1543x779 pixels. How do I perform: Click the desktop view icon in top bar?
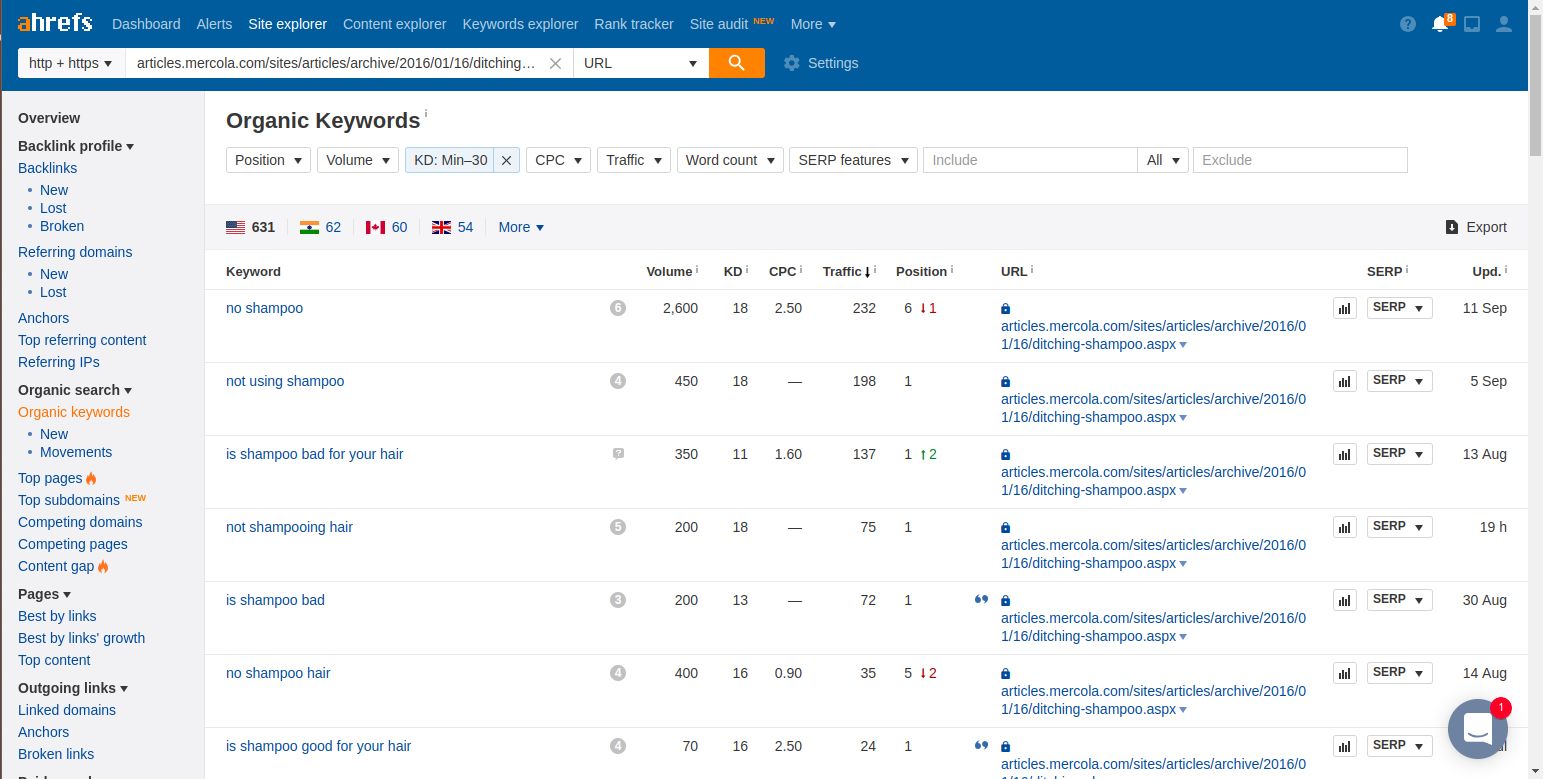(1472, 24)
